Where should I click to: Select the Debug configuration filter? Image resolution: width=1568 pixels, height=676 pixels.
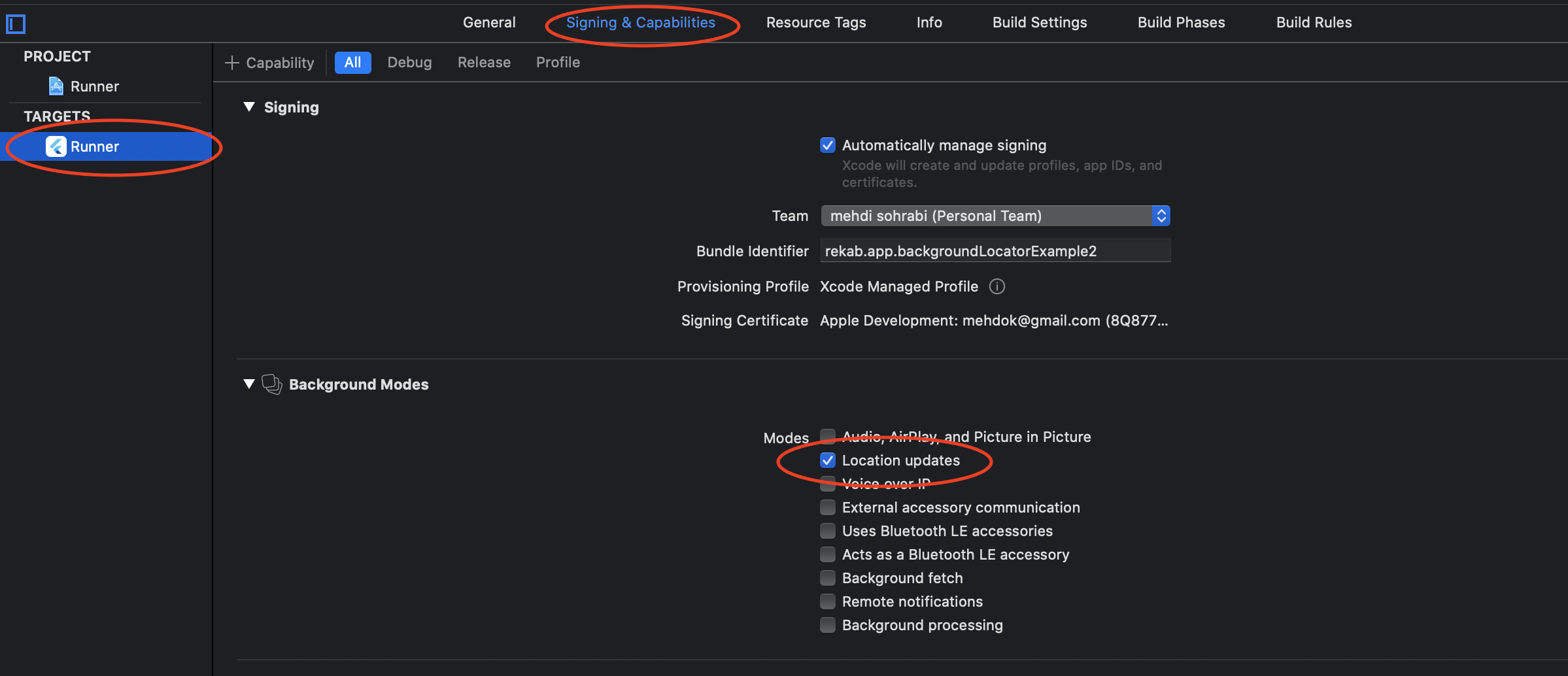coord(409,63)
